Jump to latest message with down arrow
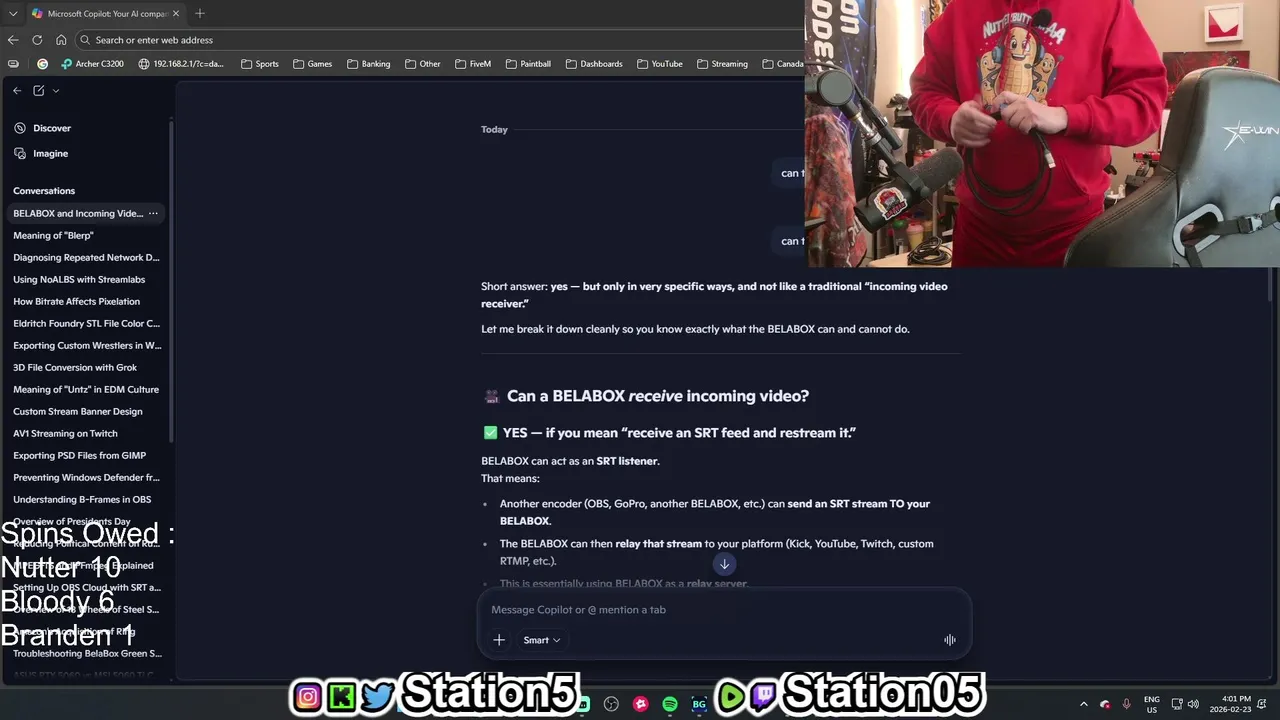 click(725, 564)
